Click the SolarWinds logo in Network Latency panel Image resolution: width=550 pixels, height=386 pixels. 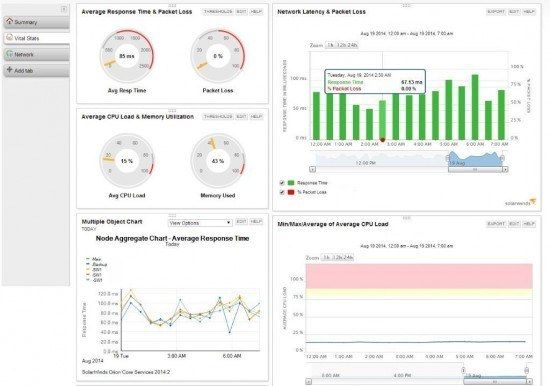click(x=521, y=202)
